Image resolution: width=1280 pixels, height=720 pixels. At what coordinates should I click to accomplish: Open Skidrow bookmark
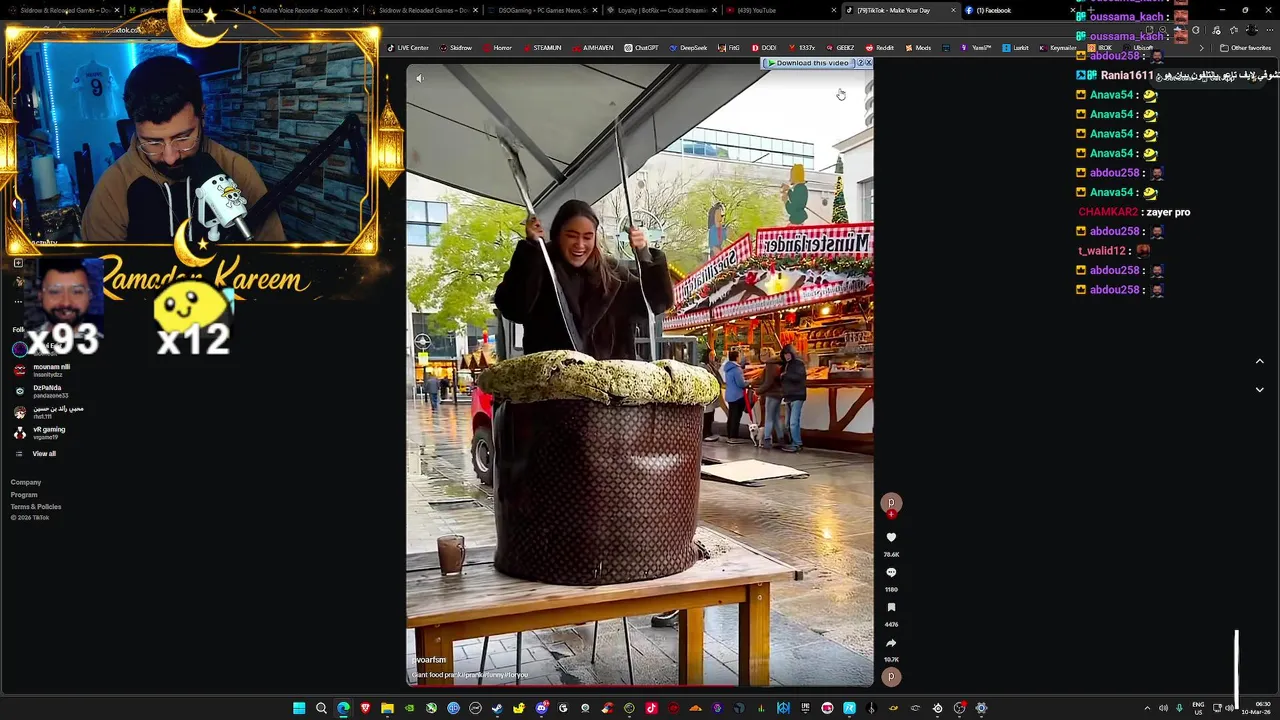click(456, 48)
